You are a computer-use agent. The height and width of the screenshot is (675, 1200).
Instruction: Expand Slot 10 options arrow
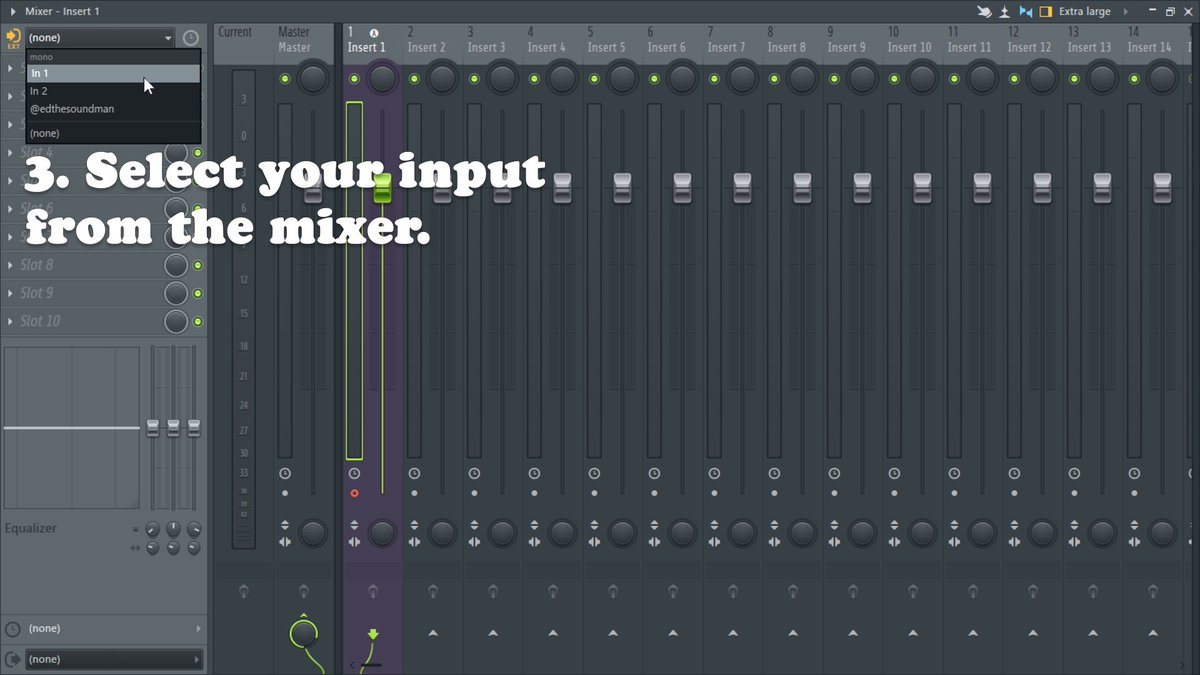(10, 321)
